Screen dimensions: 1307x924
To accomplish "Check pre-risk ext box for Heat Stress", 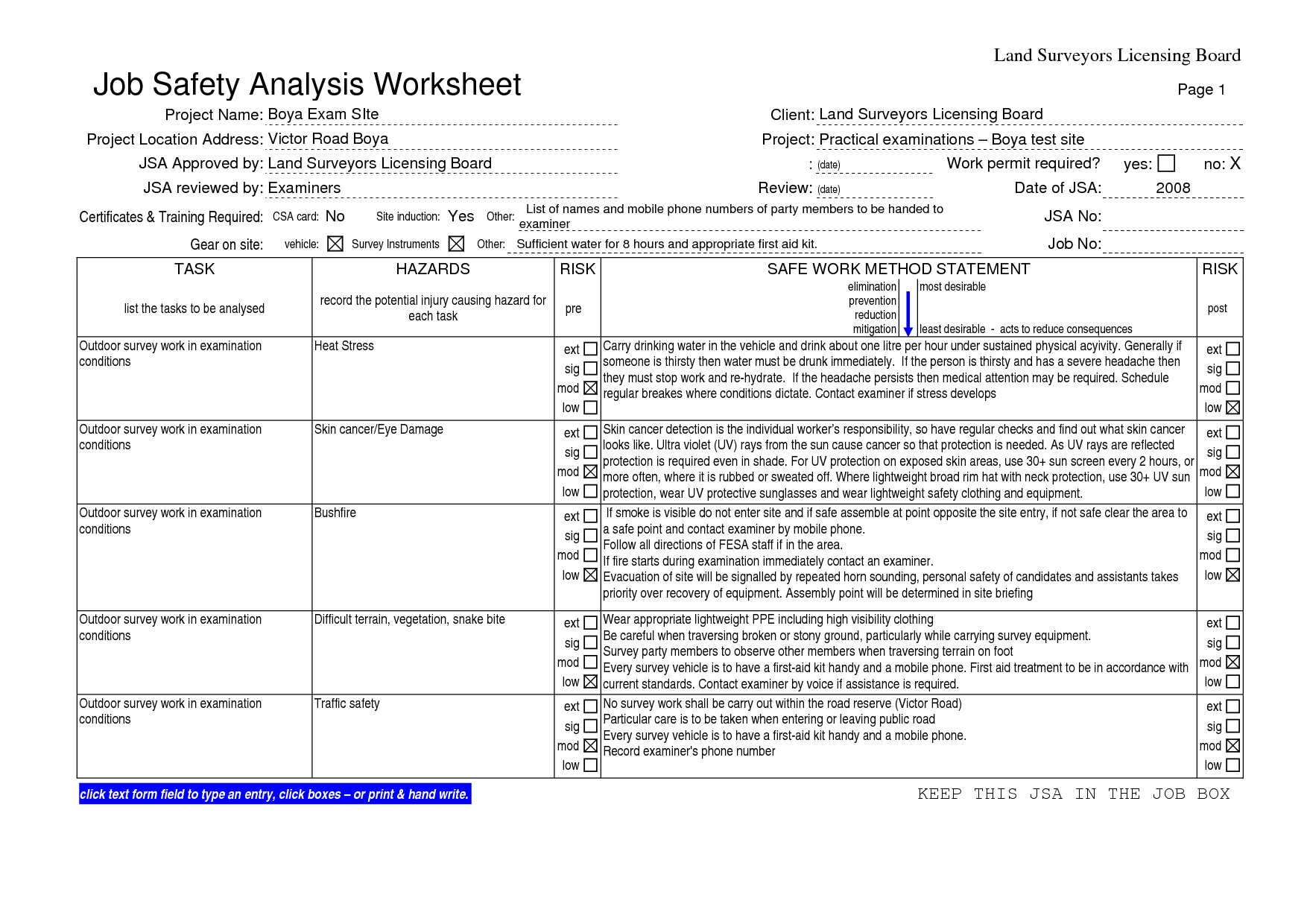I will [x=591, y=349].
